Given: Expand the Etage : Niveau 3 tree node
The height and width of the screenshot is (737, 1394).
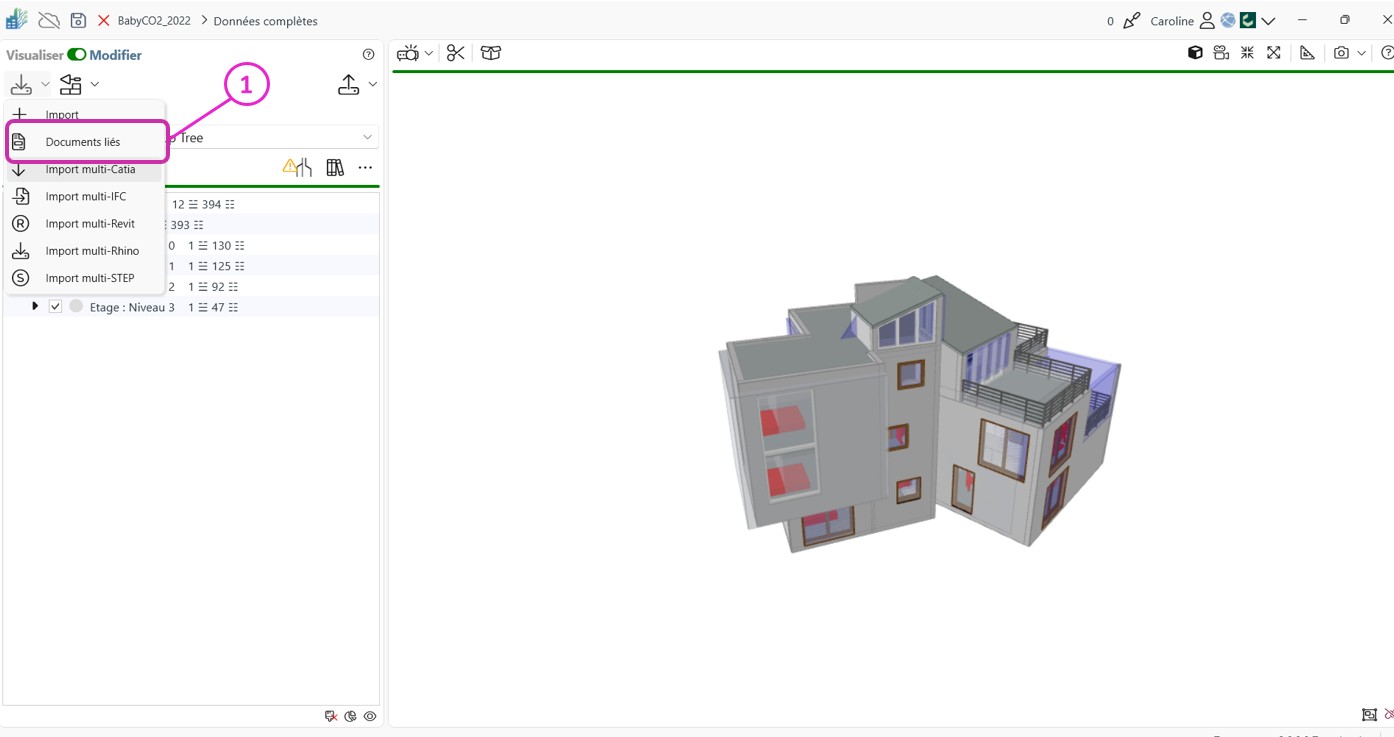Looking at the screenshot, I should 35,307.
